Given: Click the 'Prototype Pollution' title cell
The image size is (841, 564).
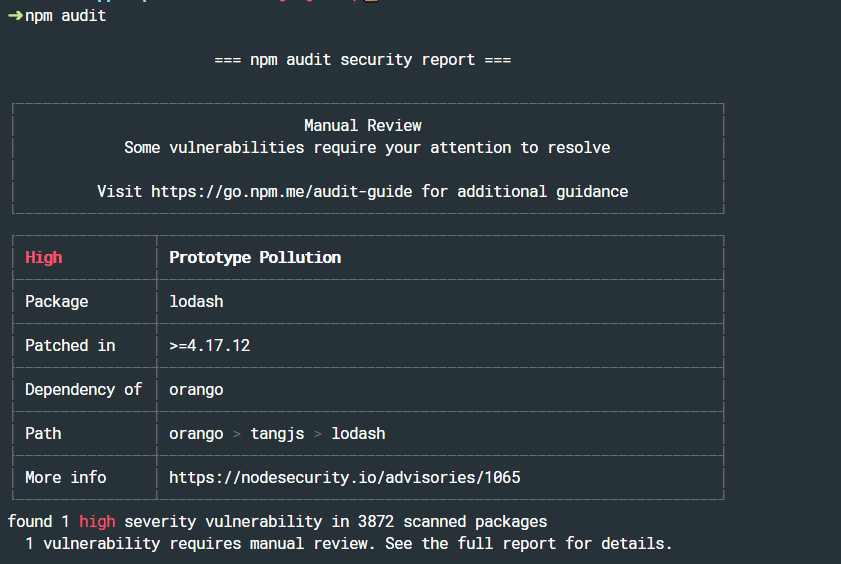Looking at the screenshot, I should click(x=255, y=257).
